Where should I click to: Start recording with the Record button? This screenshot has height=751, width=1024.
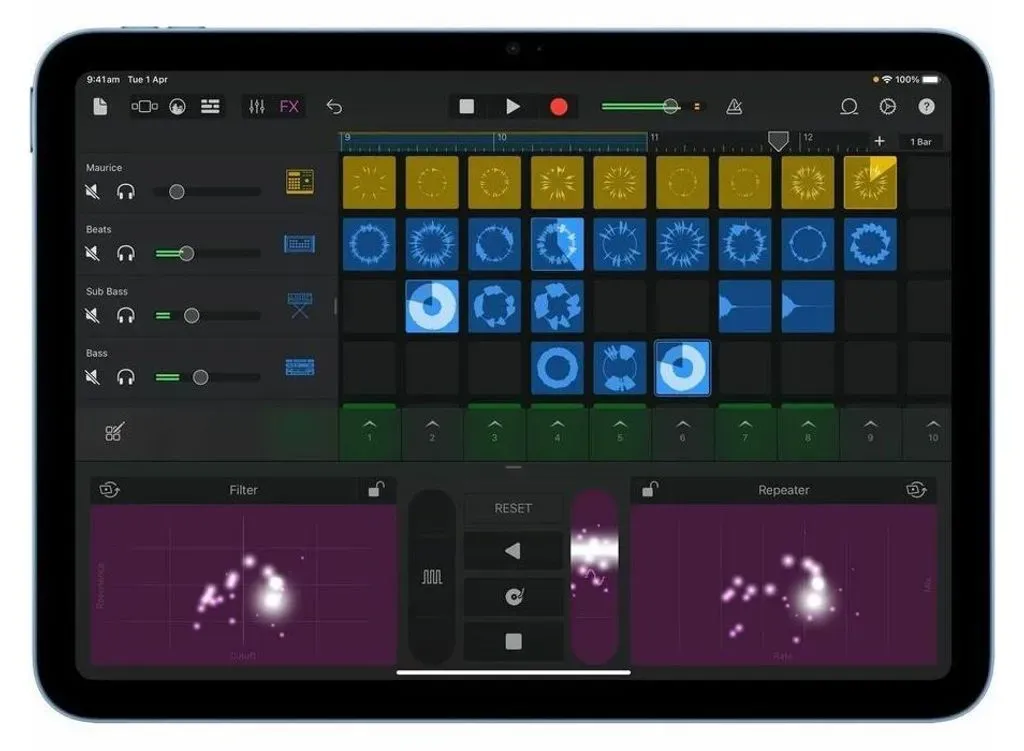point(558,106)
